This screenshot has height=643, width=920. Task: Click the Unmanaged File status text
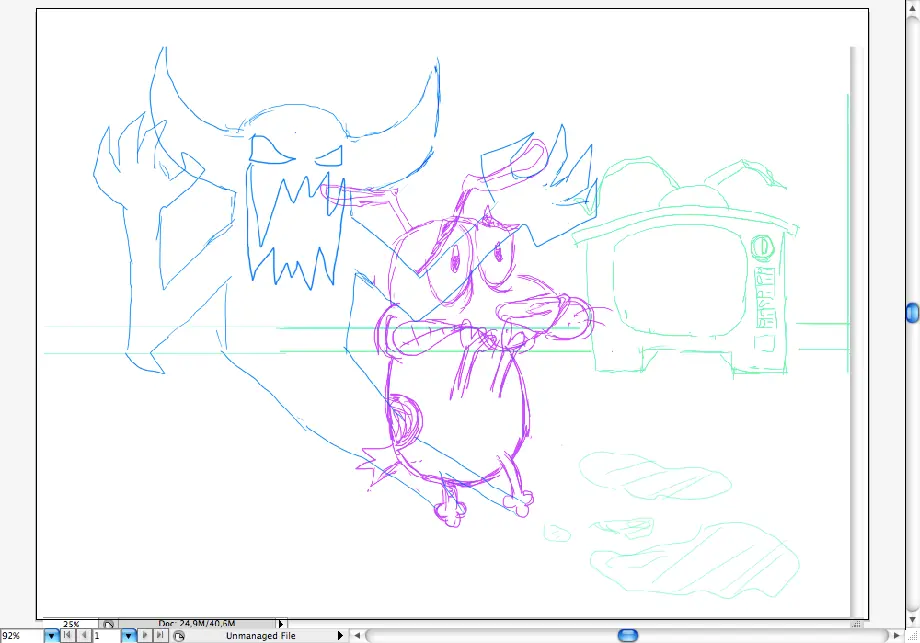261,635
